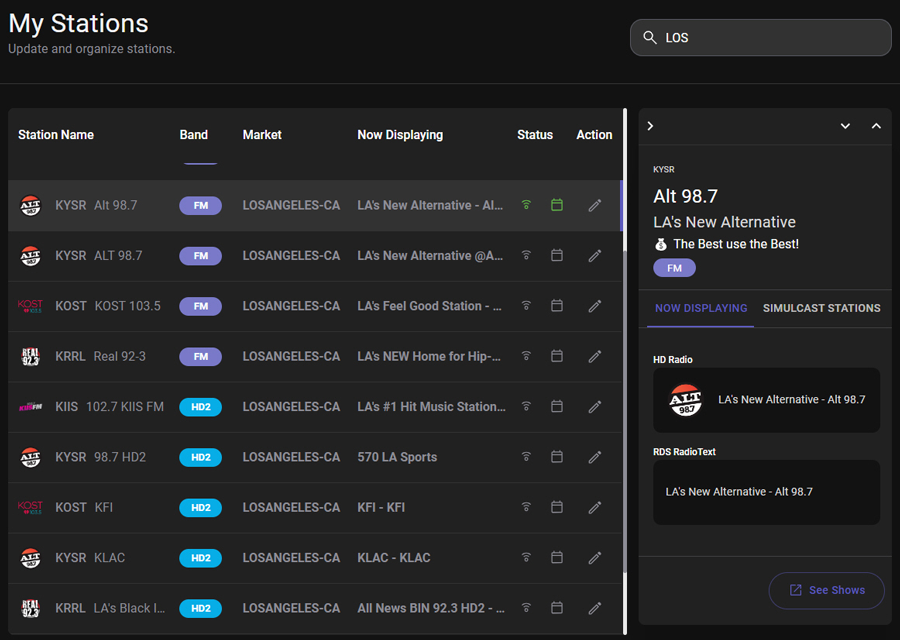The image size is (900, 640).
Task: Click "The Best use the Best!" text
Action: [x=736, y=244]
